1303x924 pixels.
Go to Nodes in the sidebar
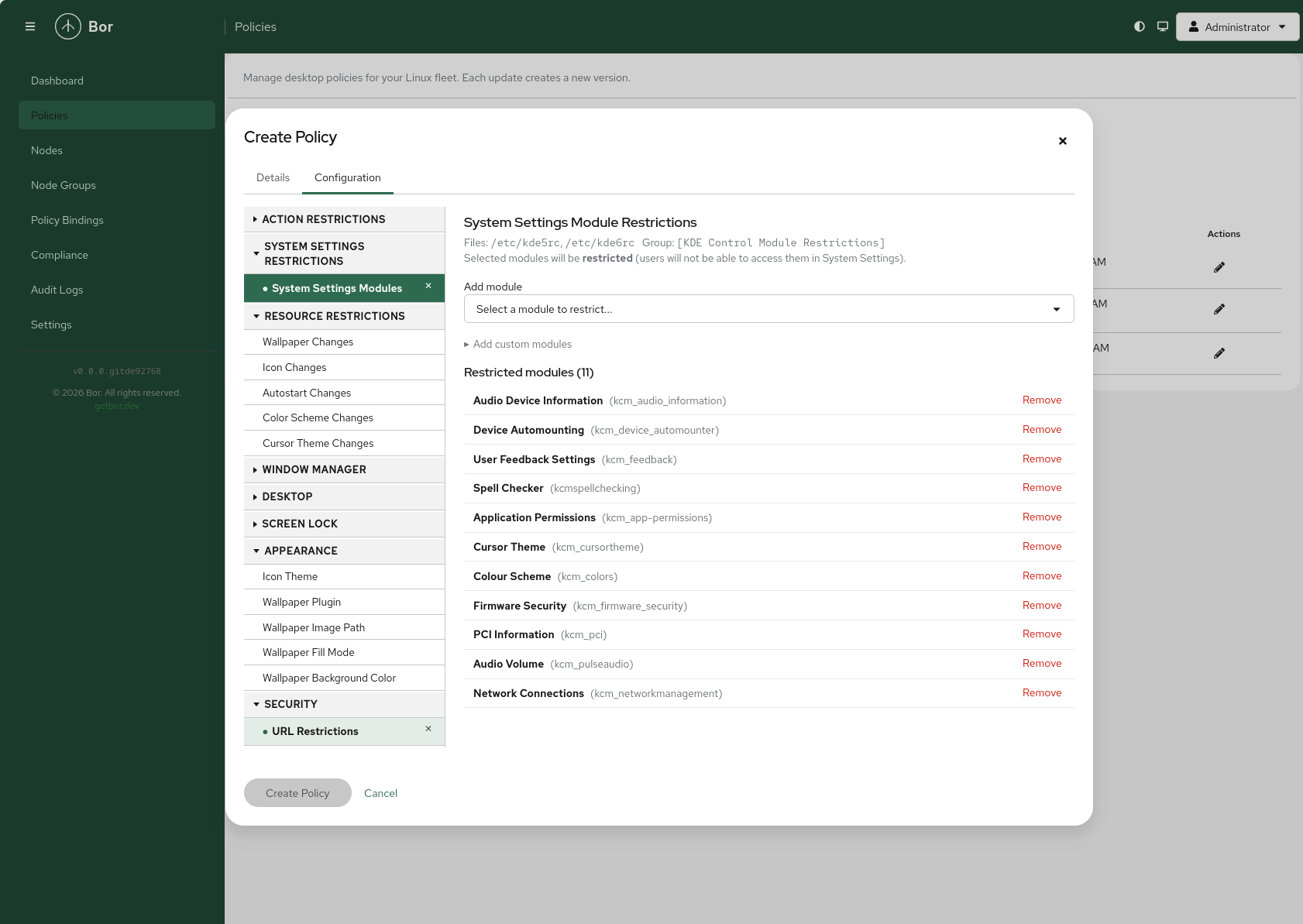pos(117,150)
